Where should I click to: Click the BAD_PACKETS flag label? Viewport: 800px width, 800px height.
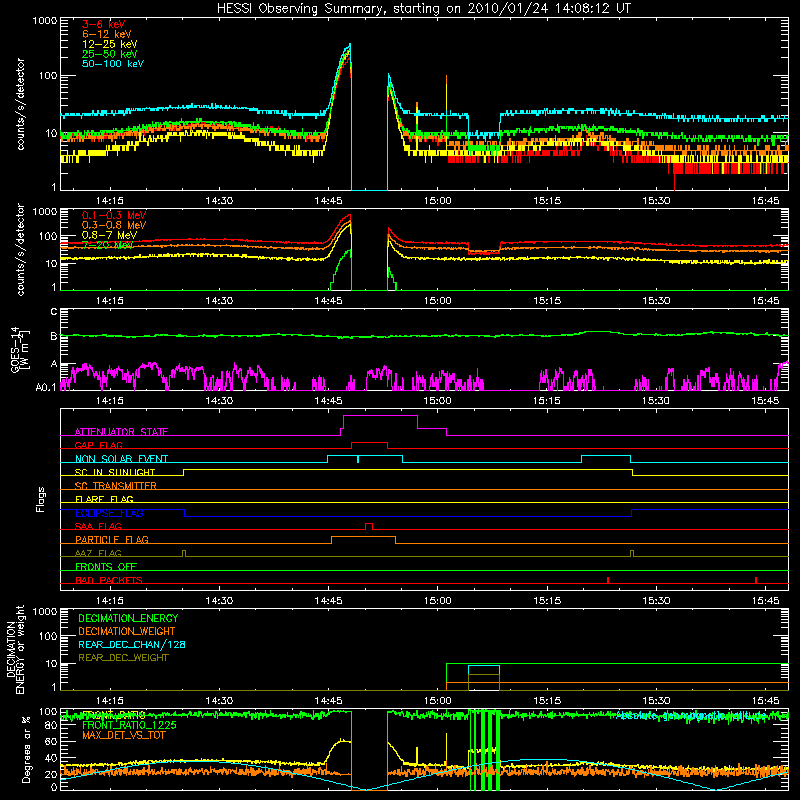click(x=109, y=580)
